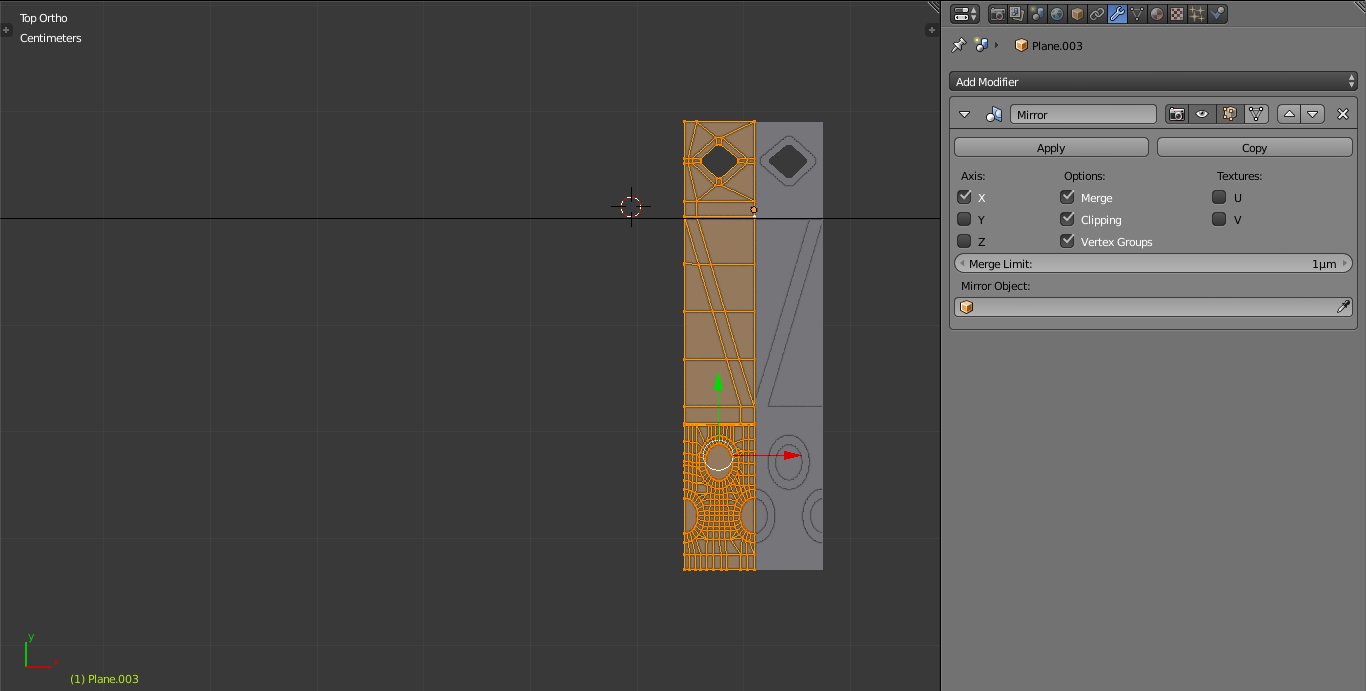
Task: Copy the Mirror modifier
Action: pyautogui.click(x=1254, y=146)
